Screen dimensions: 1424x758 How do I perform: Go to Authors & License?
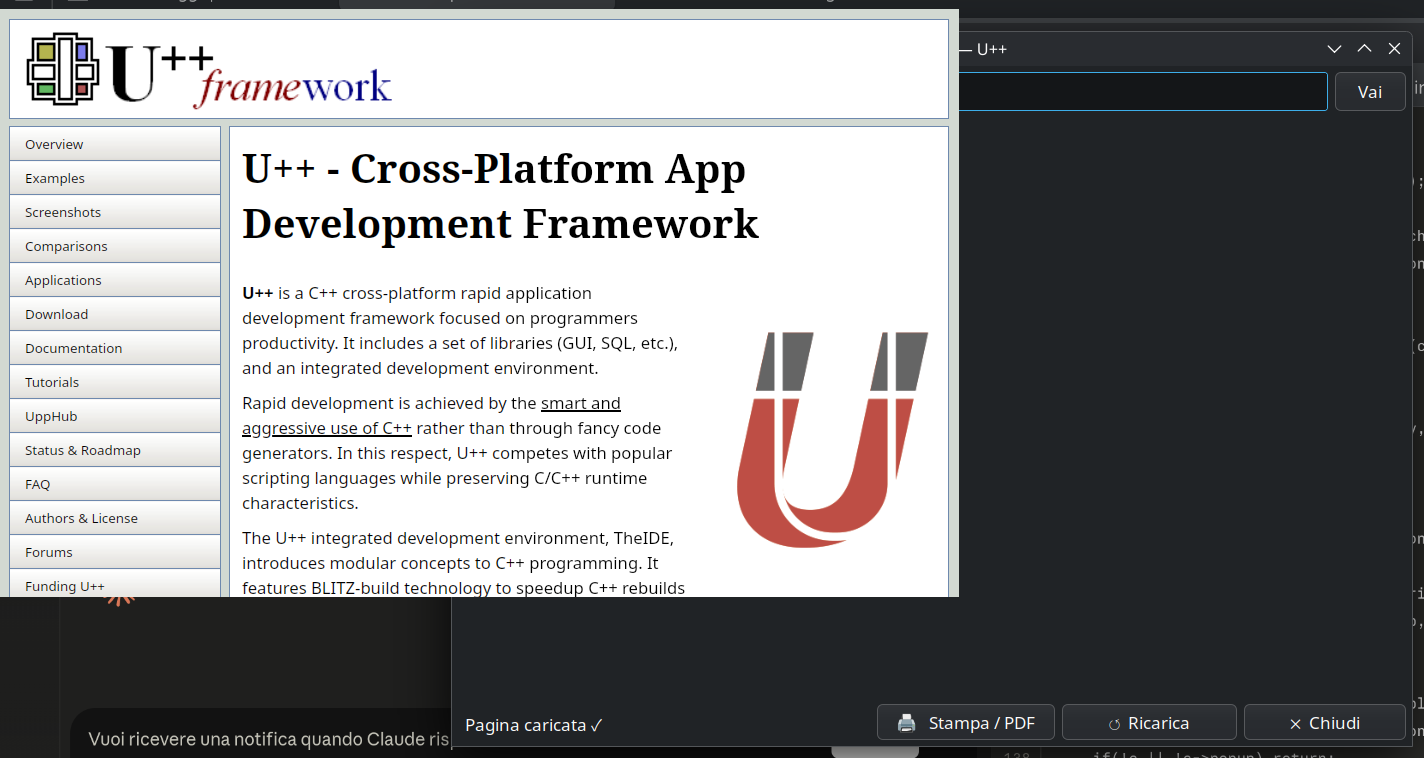115,518
